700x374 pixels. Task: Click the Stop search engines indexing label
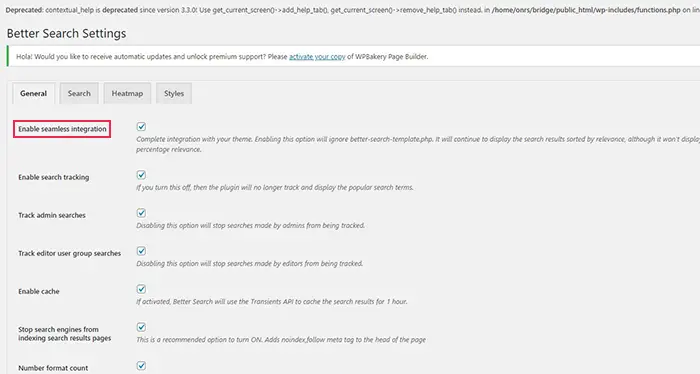point(65,334)
